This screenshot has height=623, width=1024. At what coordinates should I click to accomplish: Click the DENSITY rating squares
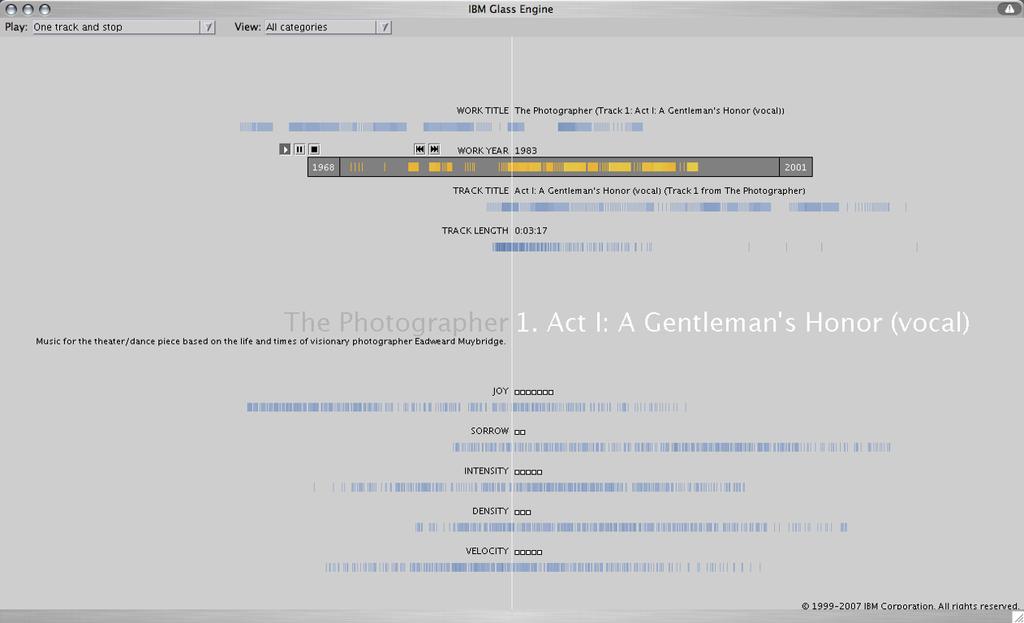522,513
